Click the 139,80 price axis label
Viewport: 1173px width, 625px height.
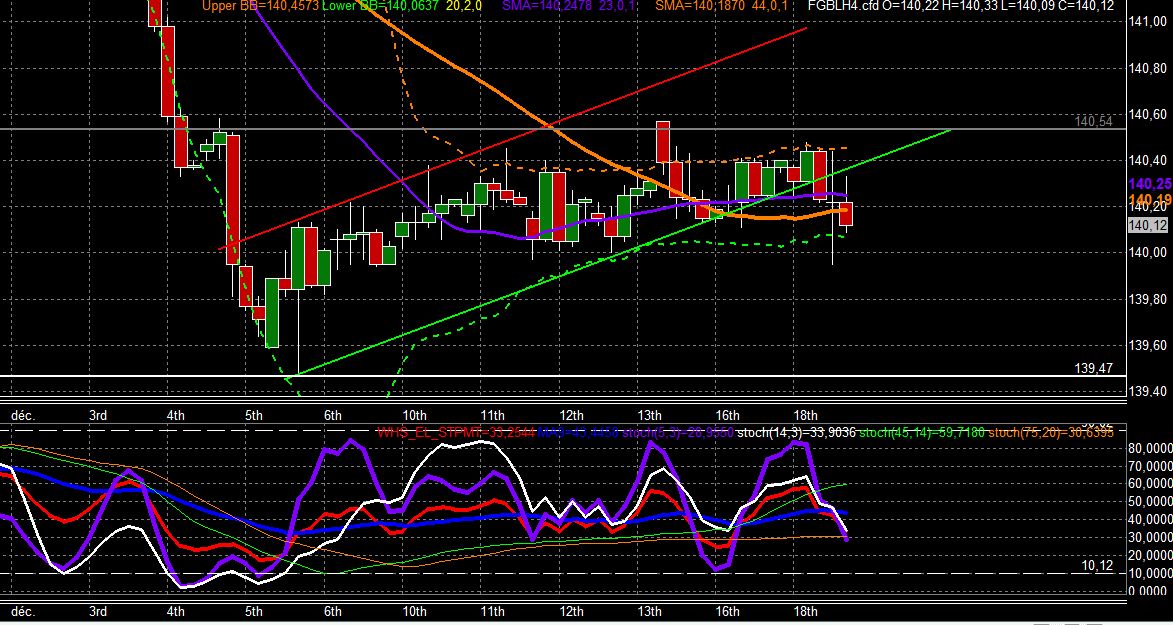(1148, 299)
